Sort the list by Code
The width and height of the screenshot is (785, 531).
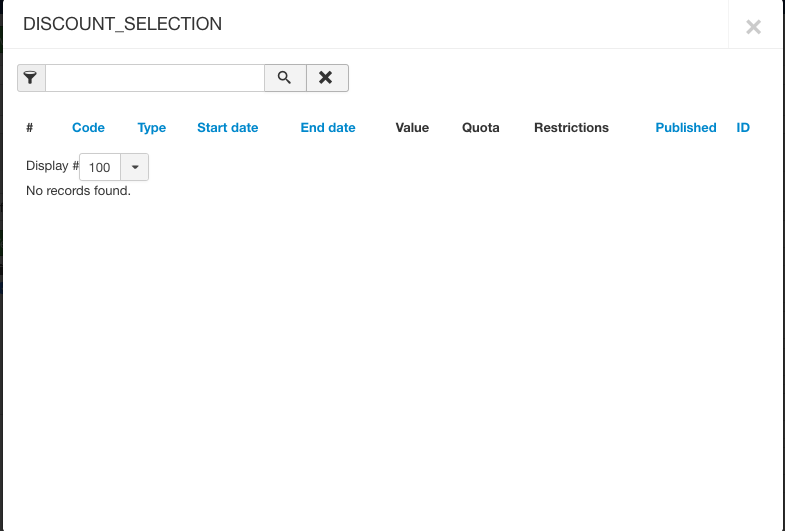[x=88, y=128]
